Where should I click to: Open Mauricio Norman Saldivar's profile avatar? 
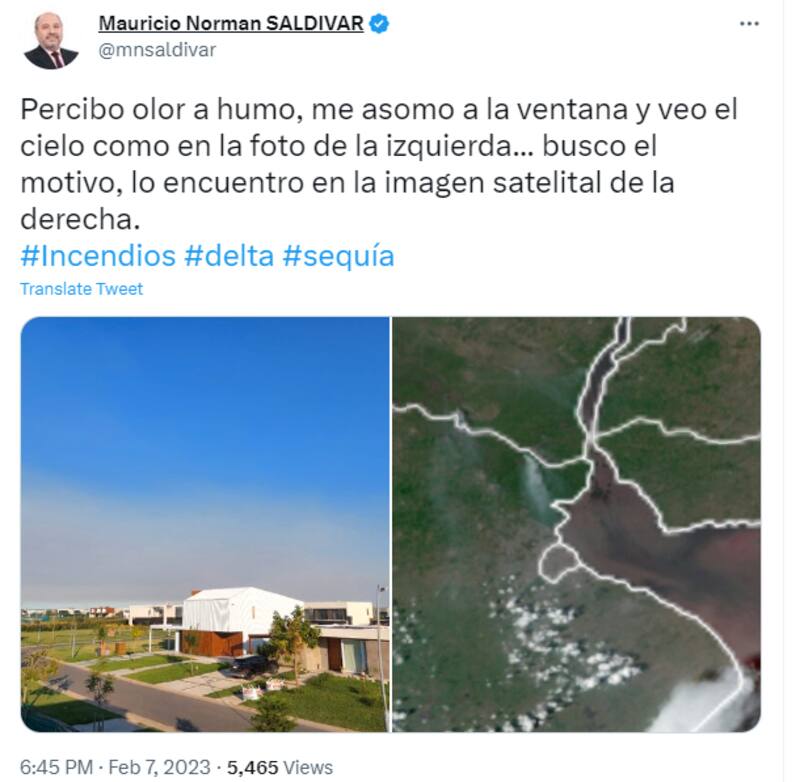point(51,41)
